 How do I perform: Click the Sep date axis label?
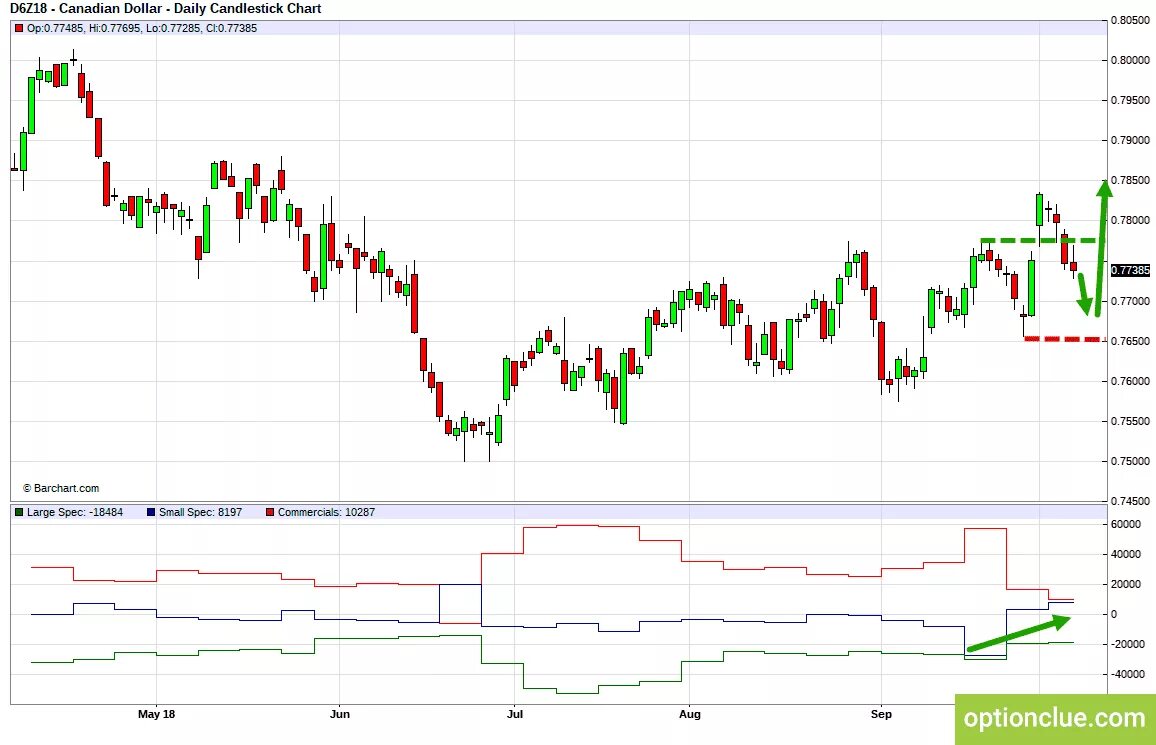pos(881,714)
